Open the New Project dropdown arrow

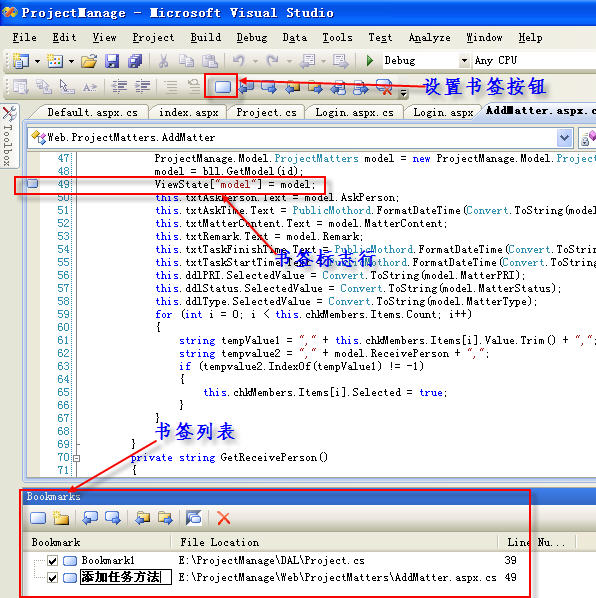[x=37, y=61]
